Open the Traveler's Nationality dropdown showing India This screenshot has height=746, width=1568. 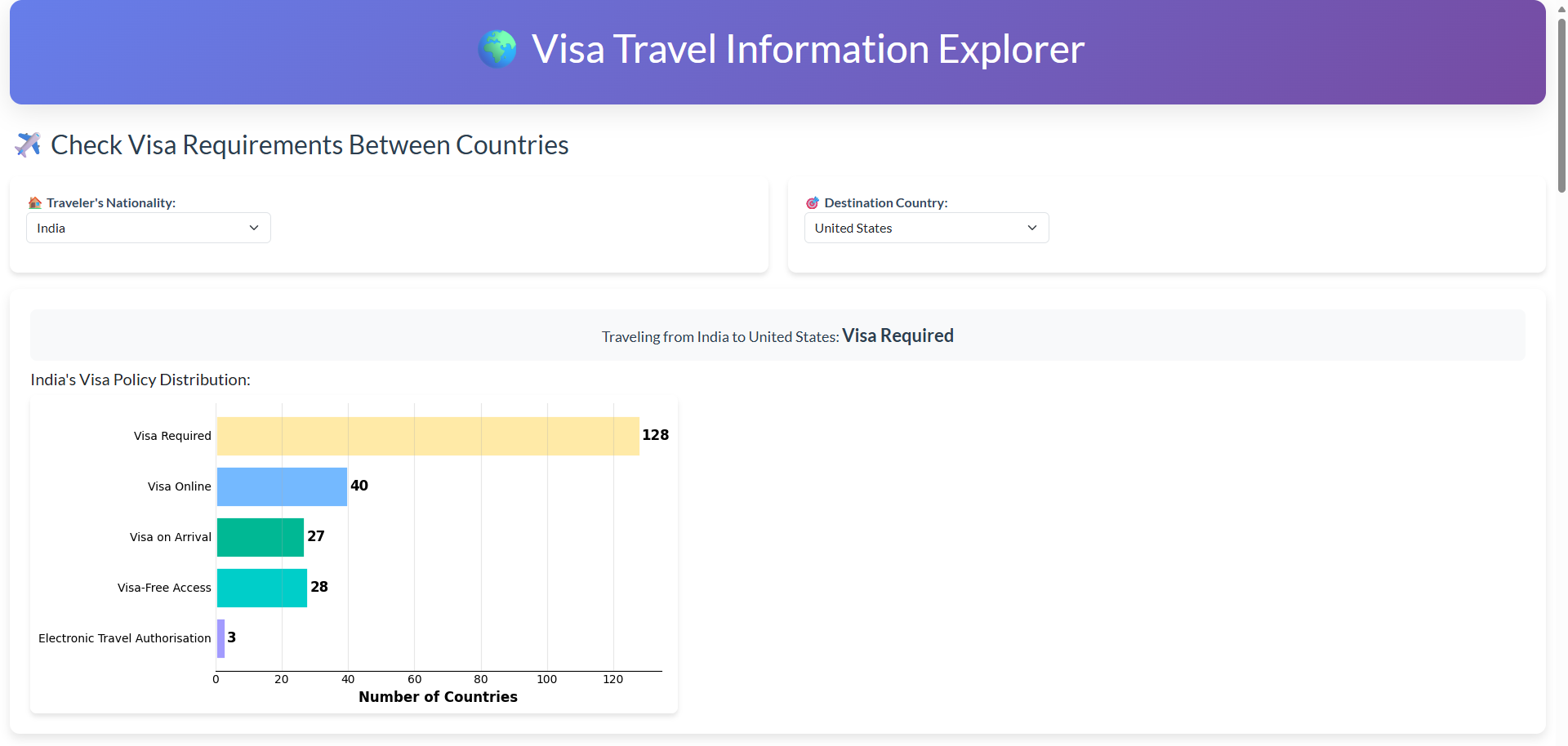(148, 228)
